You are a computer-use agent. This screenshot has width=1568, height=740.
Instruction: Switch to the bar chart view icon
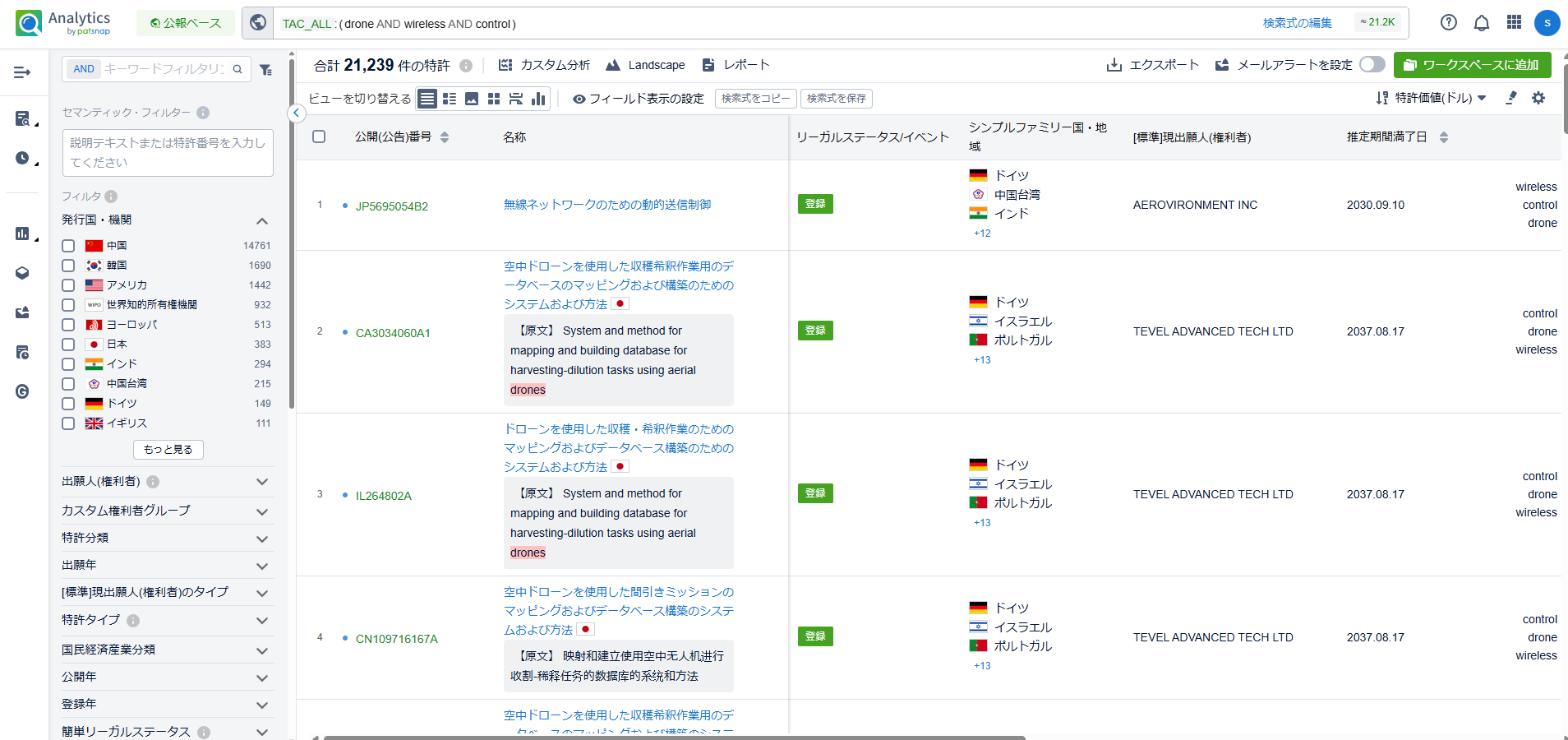pos(538,99)
